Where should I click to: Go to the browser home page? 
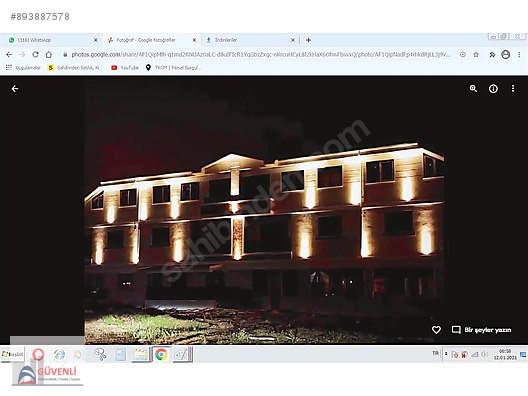(x=49, y=55)
